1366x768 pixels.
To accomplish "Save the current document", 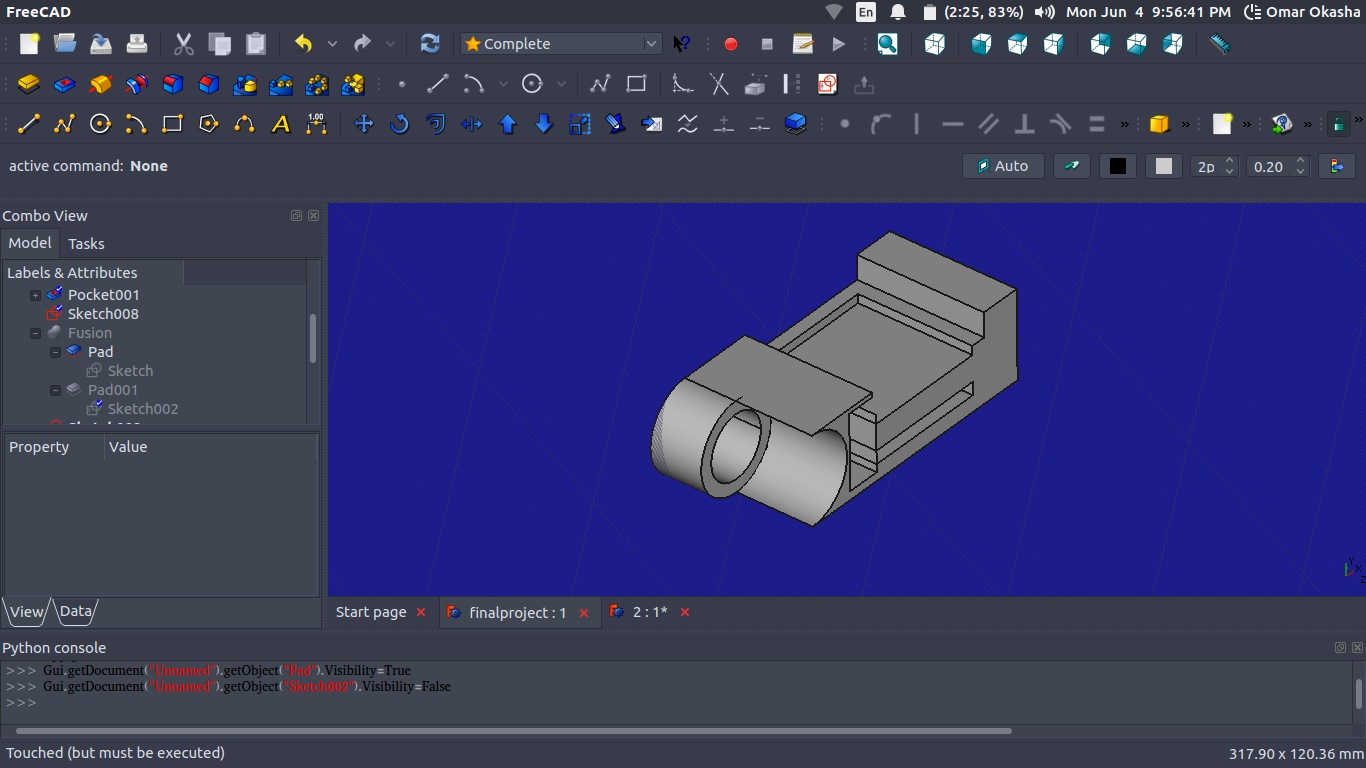I will tap(101, 44).
